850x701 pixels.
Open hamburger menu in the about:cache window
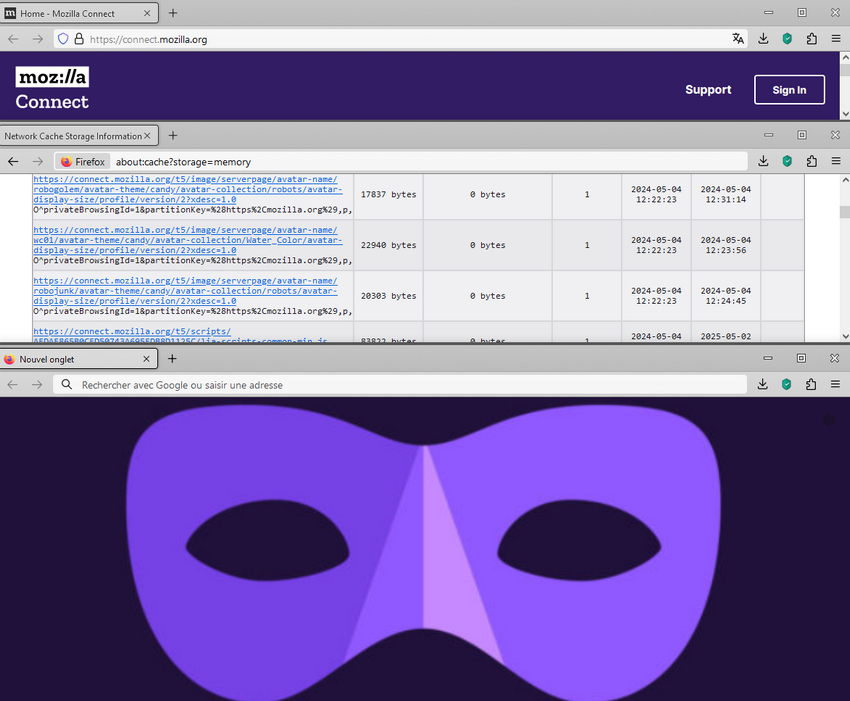point(835,161)
